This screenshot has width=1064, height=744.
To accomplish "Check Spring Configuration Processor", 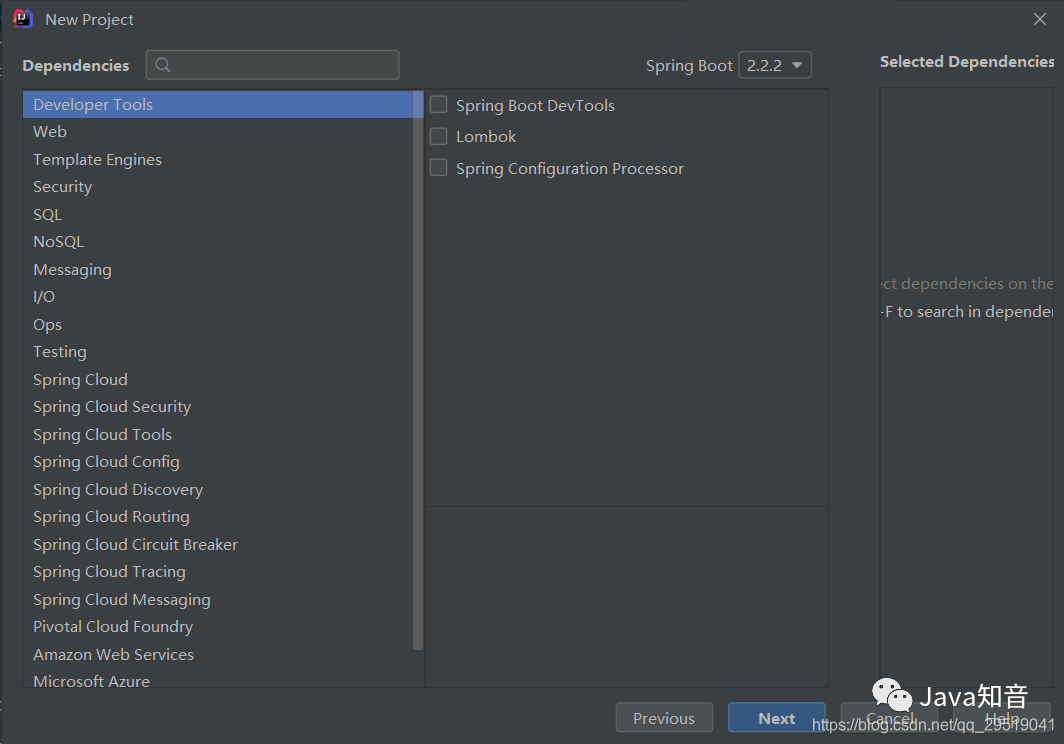I will tap(439, 168).
